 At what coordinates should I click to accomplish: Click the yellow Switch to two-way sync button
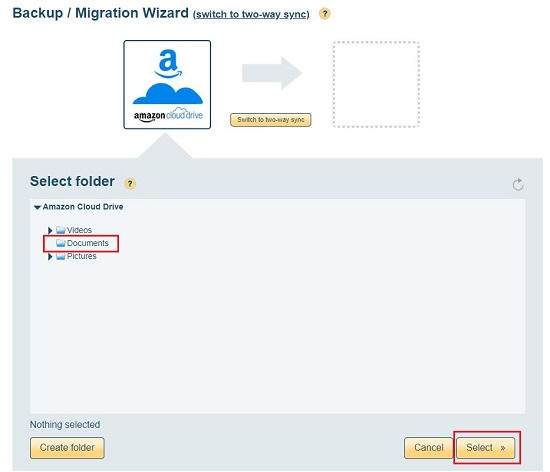[x=270, y=120]
